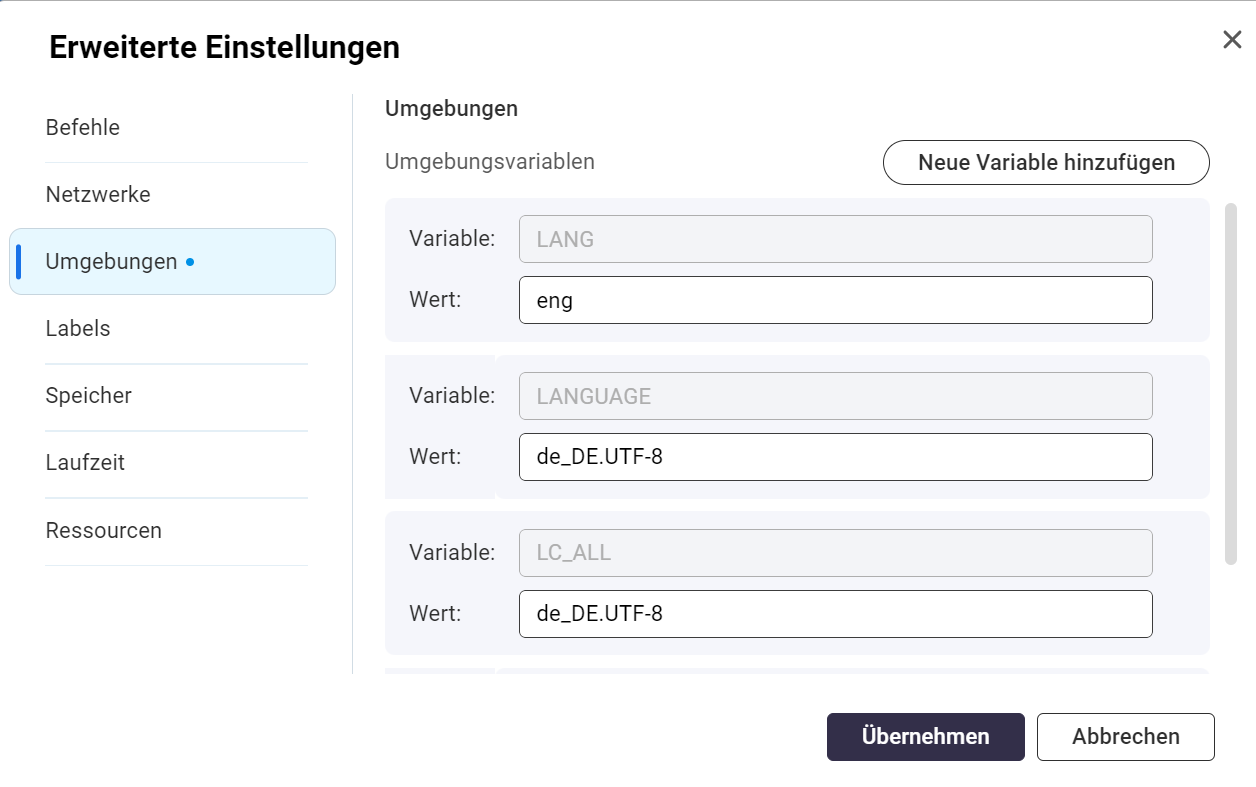Click the Umgebungsvariablen label

click(x=490, y=162)
